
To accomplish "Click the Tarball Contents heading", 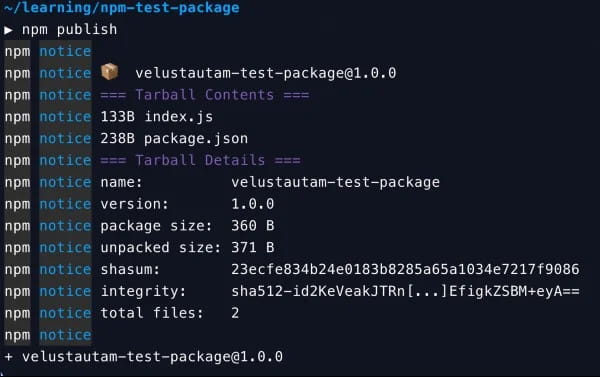I will tap(205, 95).
